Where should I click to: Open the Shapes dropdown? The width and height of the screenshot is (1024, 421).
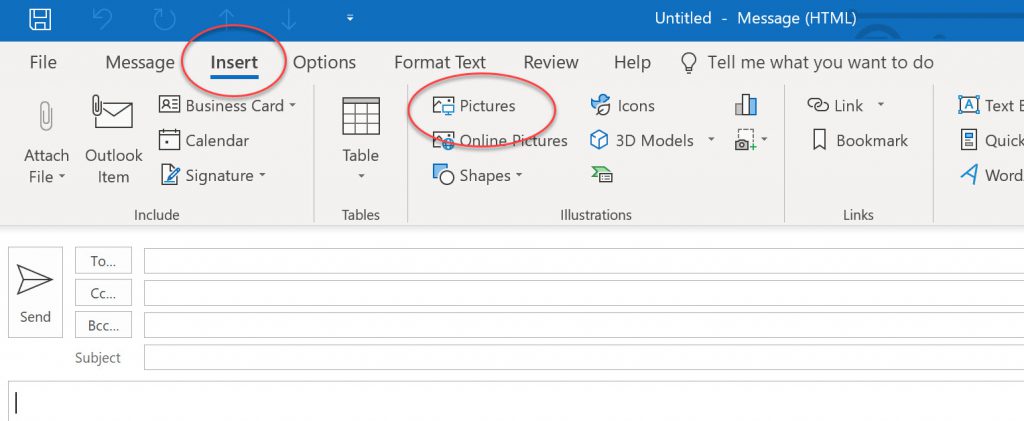click(519, 175)
